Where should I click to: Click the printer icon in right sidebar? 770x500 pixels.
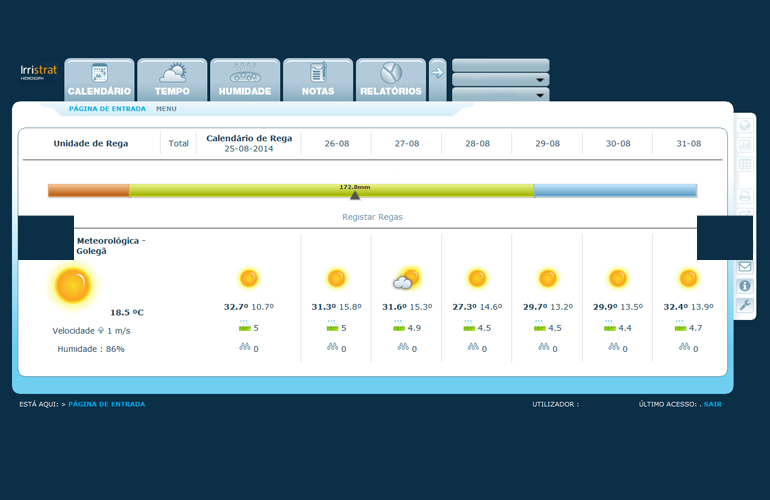(x=745, y=195)
